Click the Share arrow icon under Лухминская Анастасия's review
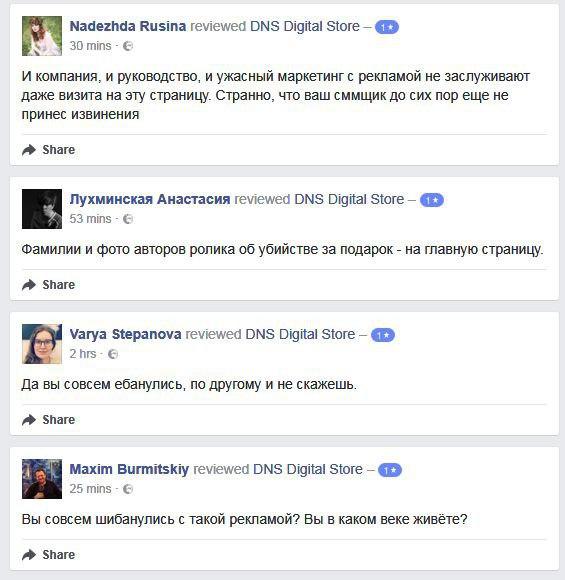This screenshot has width=565, height=580. pos(29,285)
